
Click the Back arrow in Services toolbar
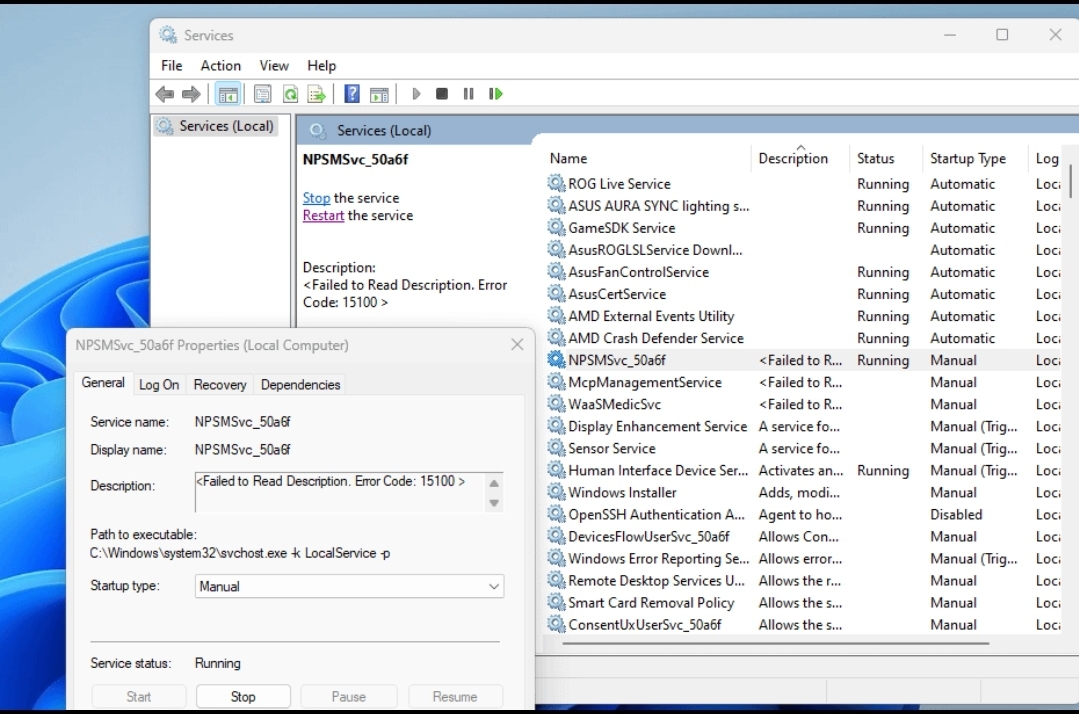click(164, 94)
